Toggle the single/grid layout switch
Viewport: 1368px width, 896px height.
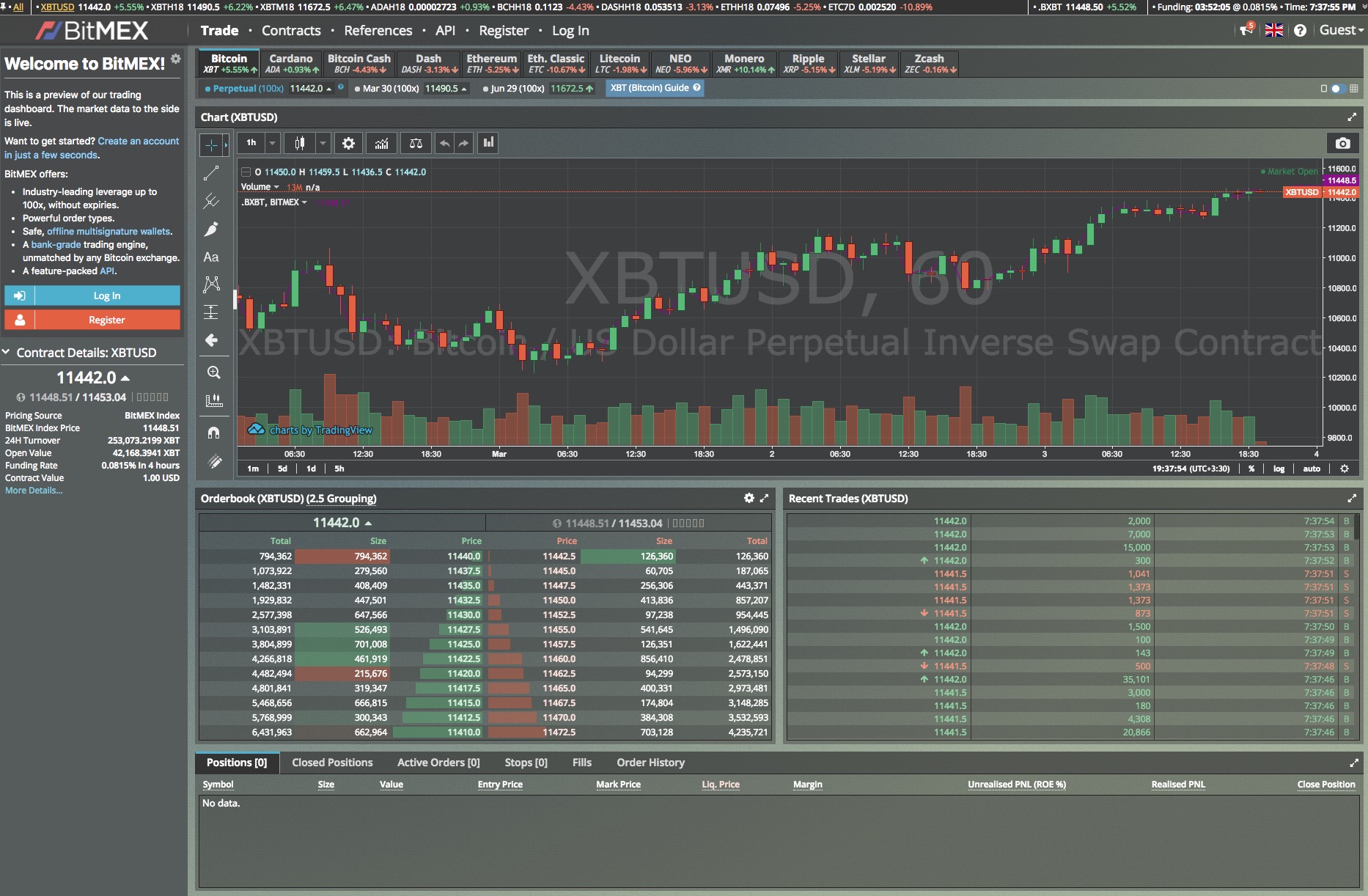(1339, 88)
